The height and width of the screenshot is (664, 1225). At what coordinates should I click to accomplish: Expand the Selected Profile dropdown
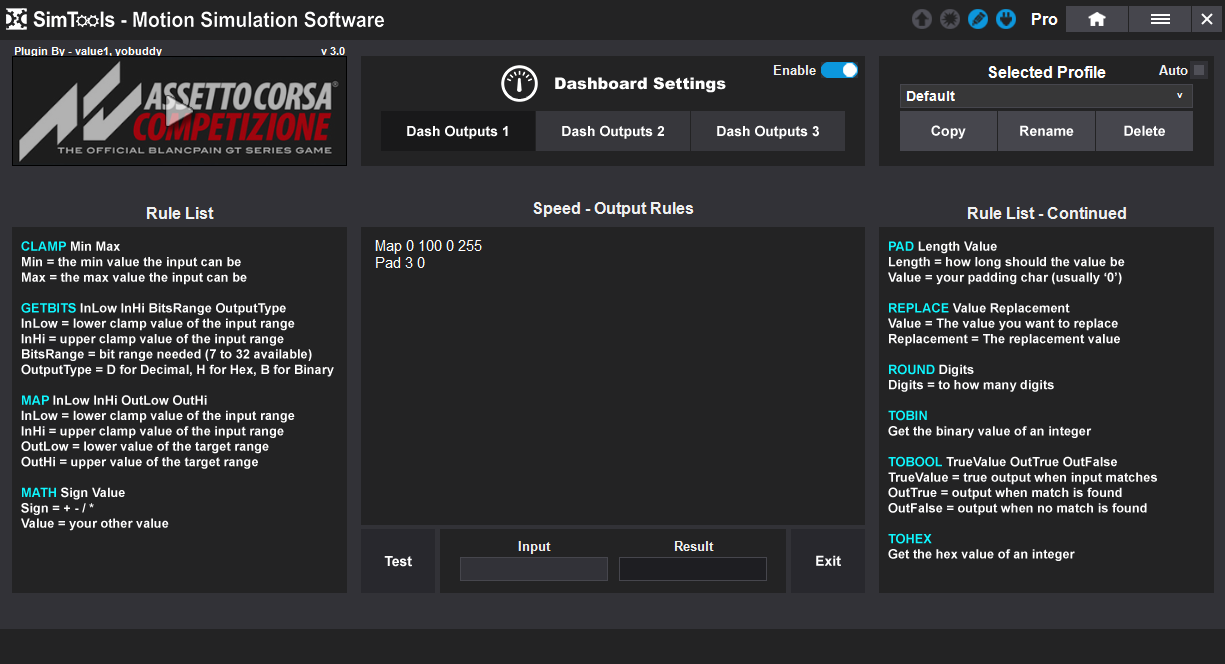(1046, 96)
